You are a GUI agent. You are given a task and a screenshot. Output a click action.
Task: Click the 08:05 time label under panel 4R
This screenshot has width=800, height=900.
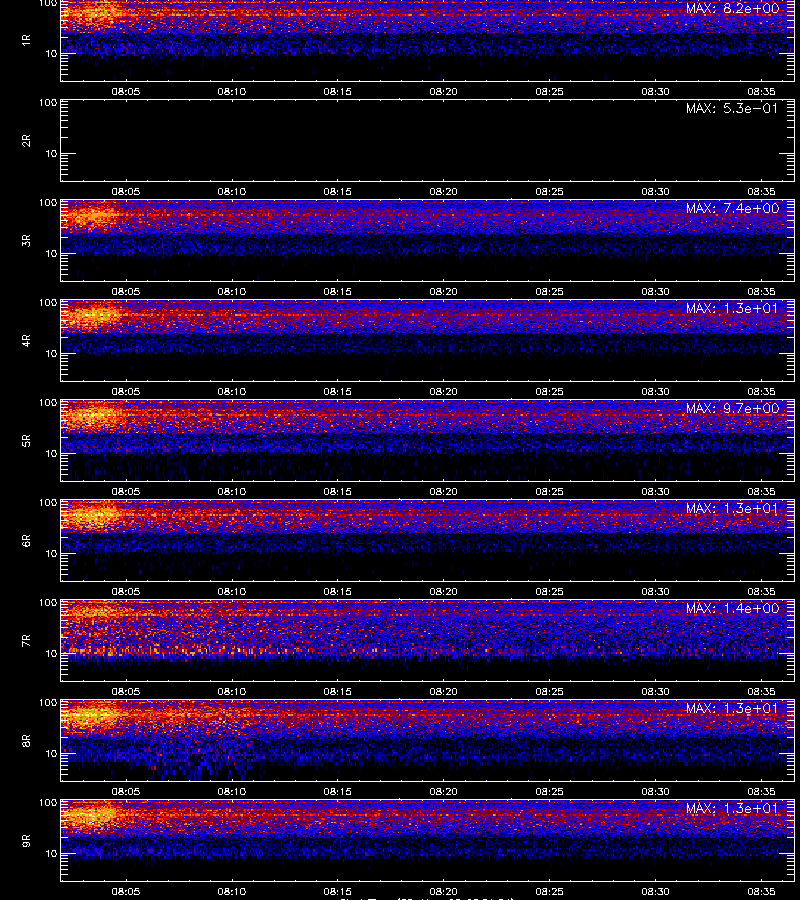pyautogui.click(x=126, y=391)
